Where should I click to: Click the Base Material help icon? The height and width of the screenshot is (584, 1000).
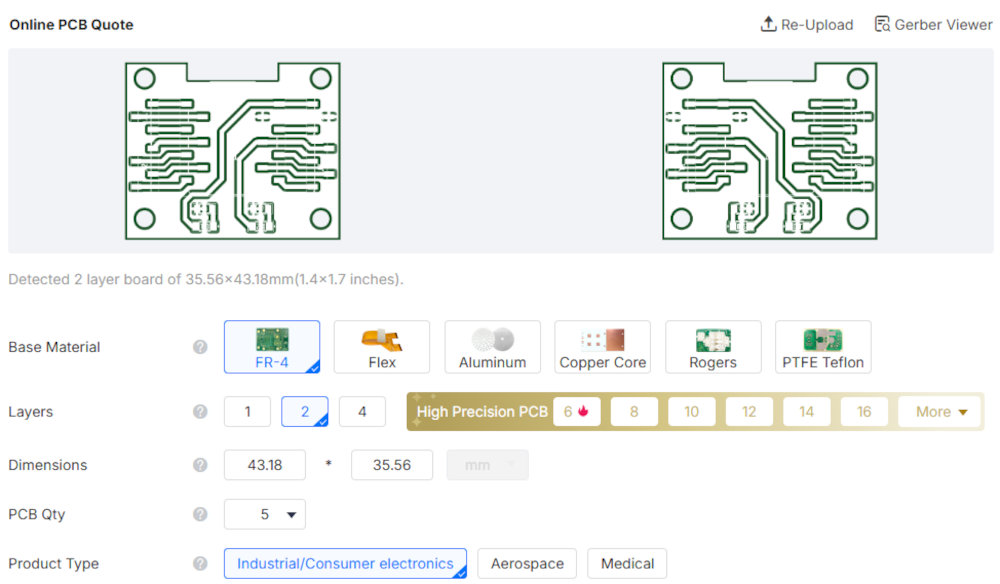(200, 347)
